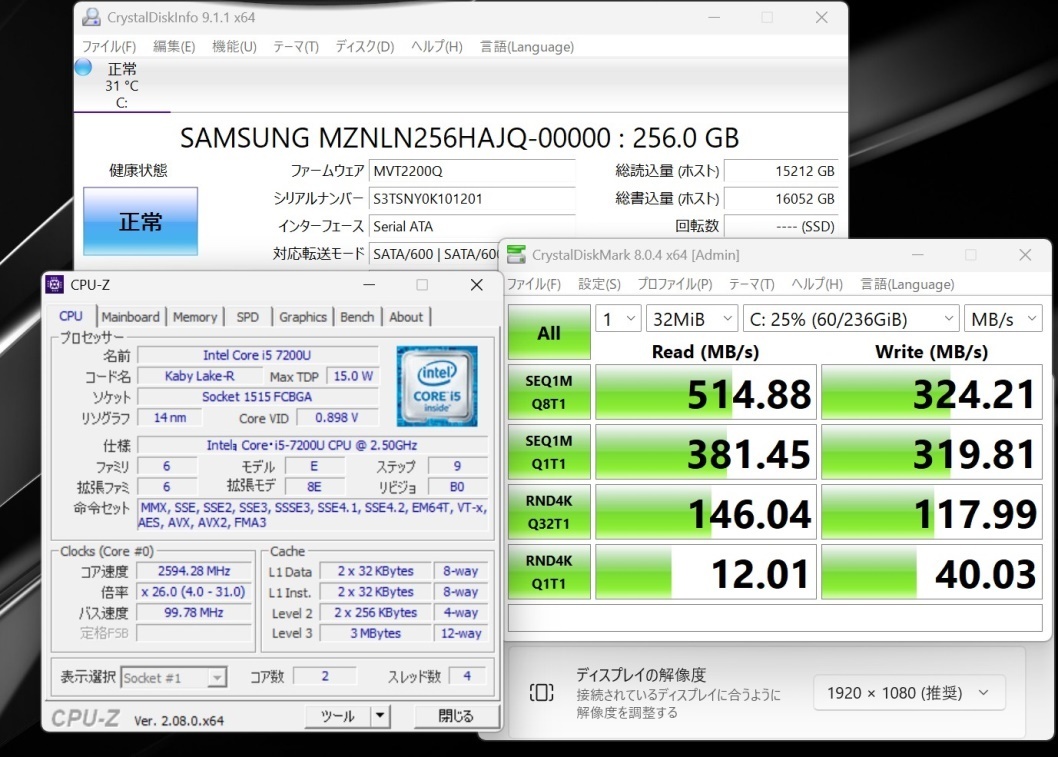Screen dimensions: 1058x757
Task: Run the RND4K Q32T1 test
Action: coord(549,512)
